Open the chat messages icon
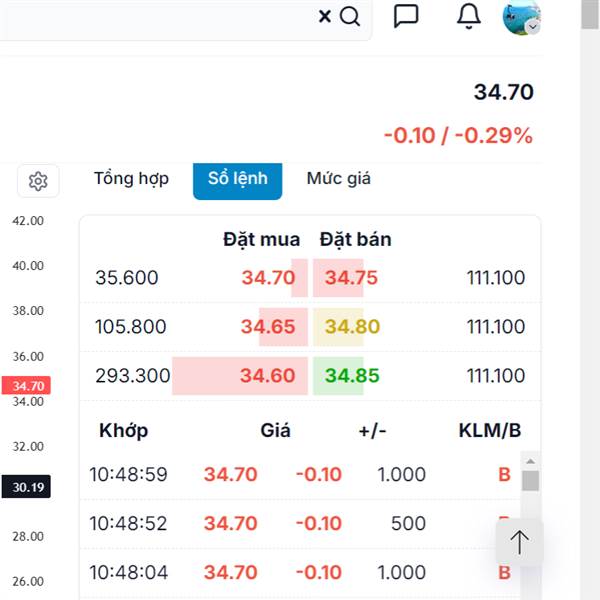The width and height of the screenshot is (600, 600). (x=406, y=16)
